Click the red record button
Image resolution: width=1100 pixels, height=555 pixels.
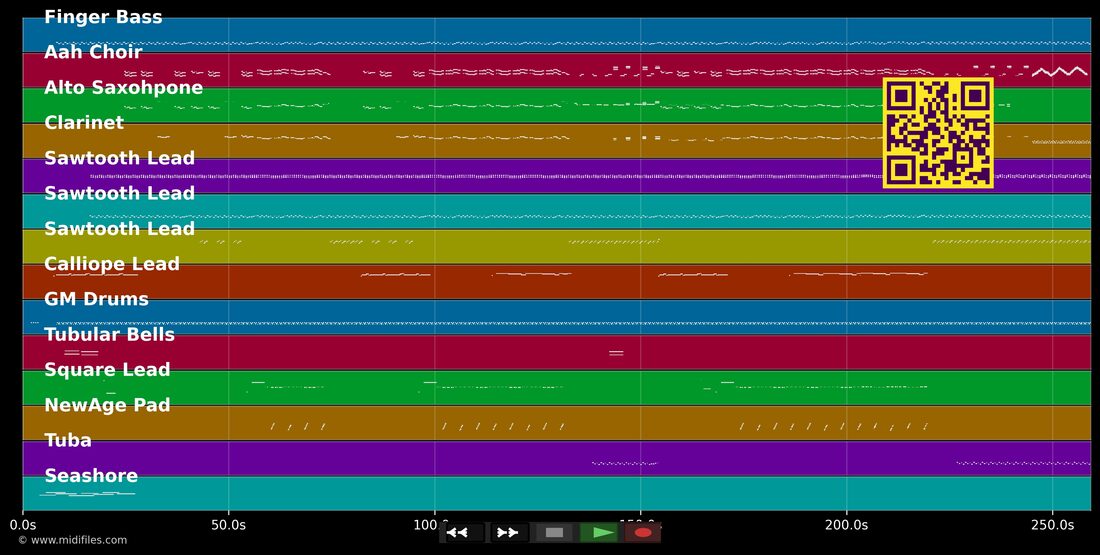click(x=643, y=533)
